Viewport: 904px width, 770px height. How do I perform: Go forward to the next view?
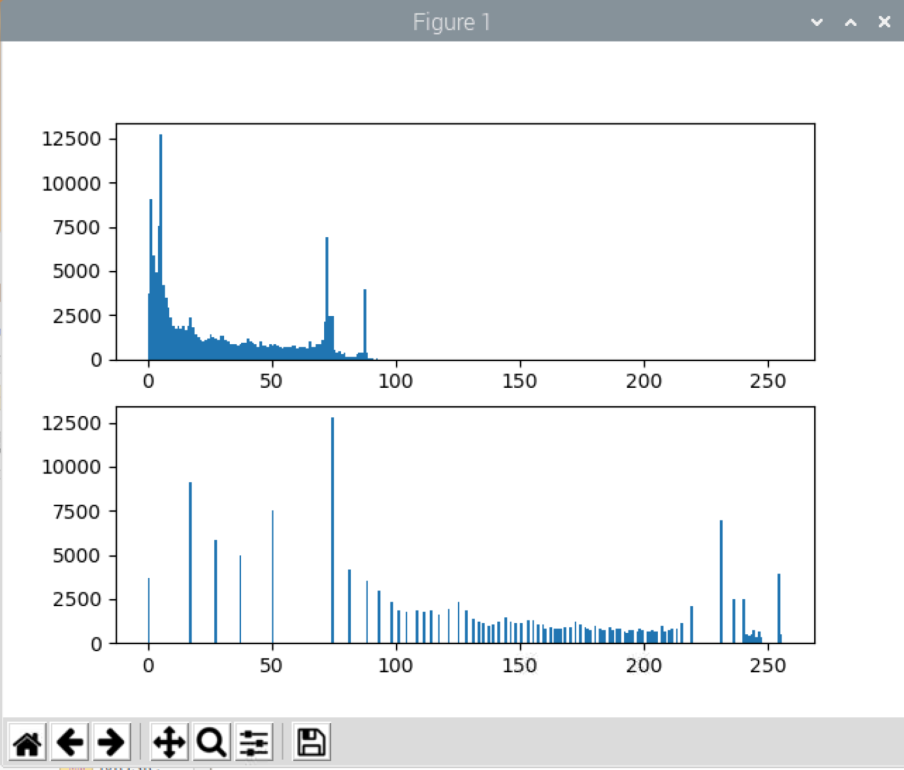click(x=111, y=742)
